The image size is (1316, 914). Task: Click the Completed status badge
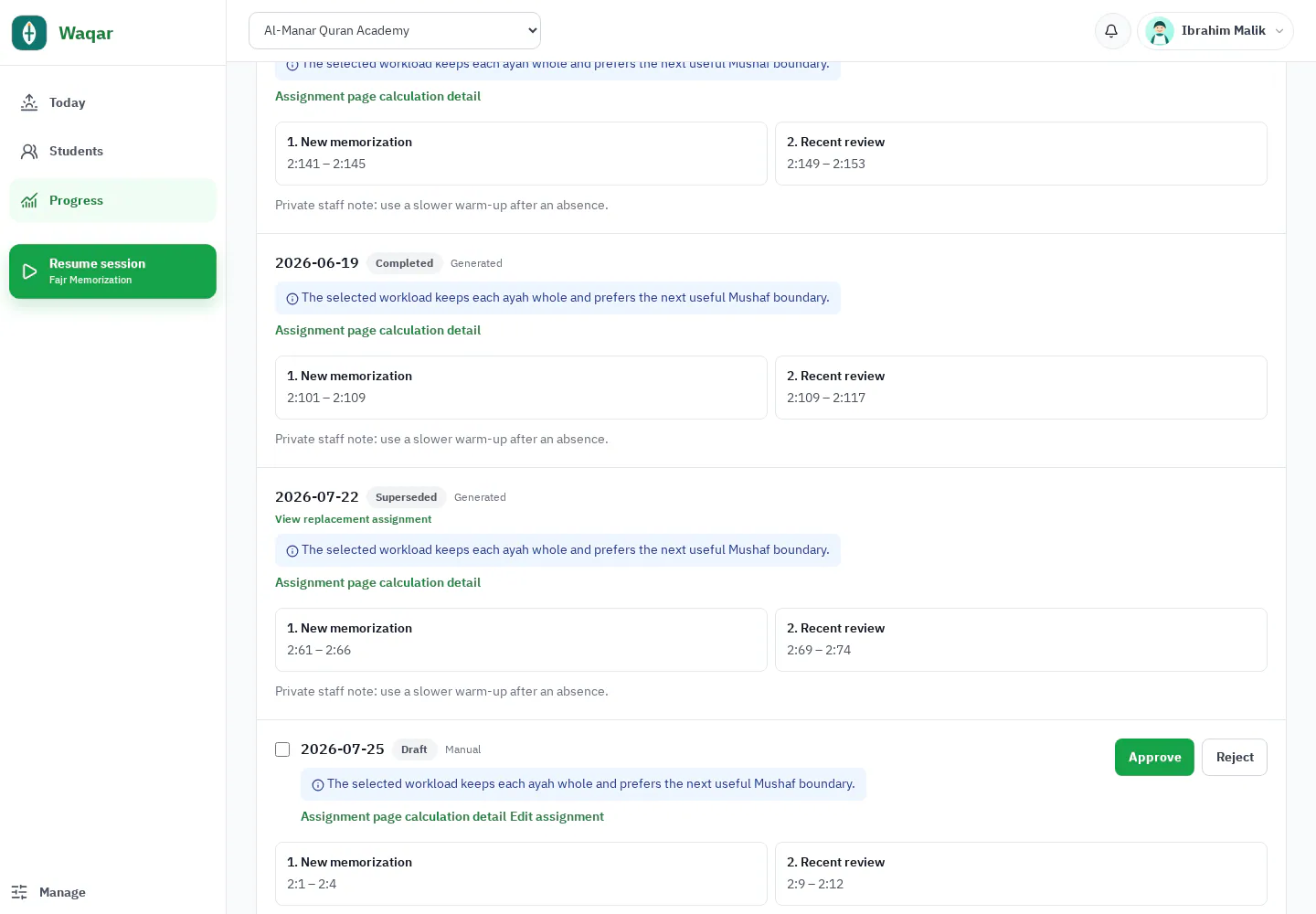404,263
